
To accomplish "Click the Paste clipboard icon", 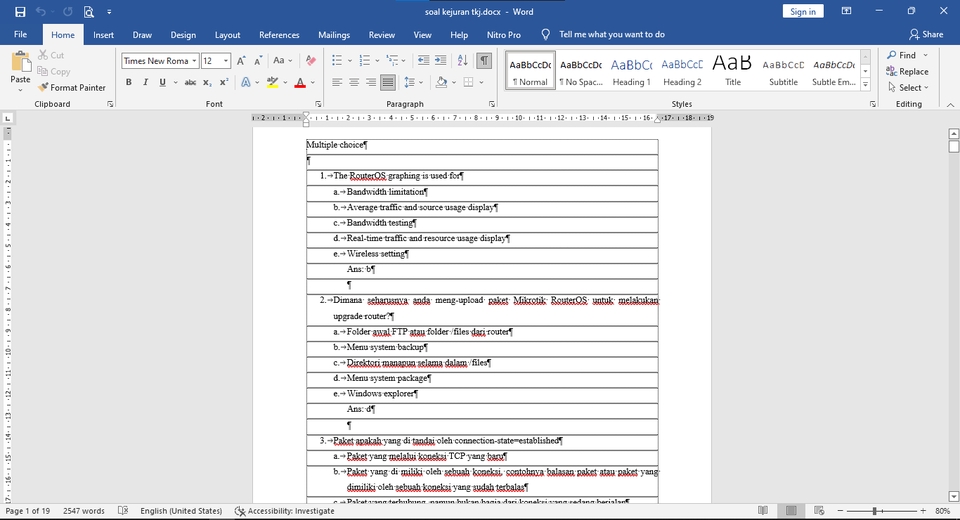I will click(x=20, y=62).
